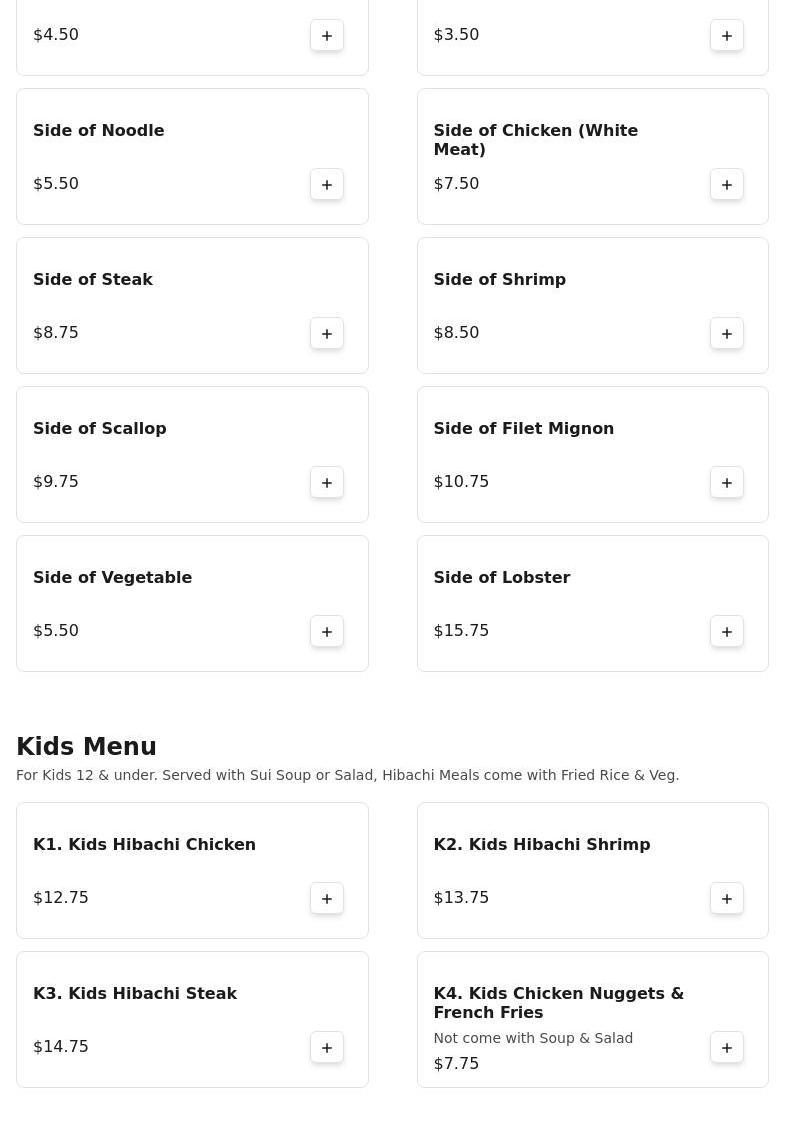Add K2. Kids Hibachi Shrimp to cart
The image size is (785, 1139).
[x=727, y=898]
